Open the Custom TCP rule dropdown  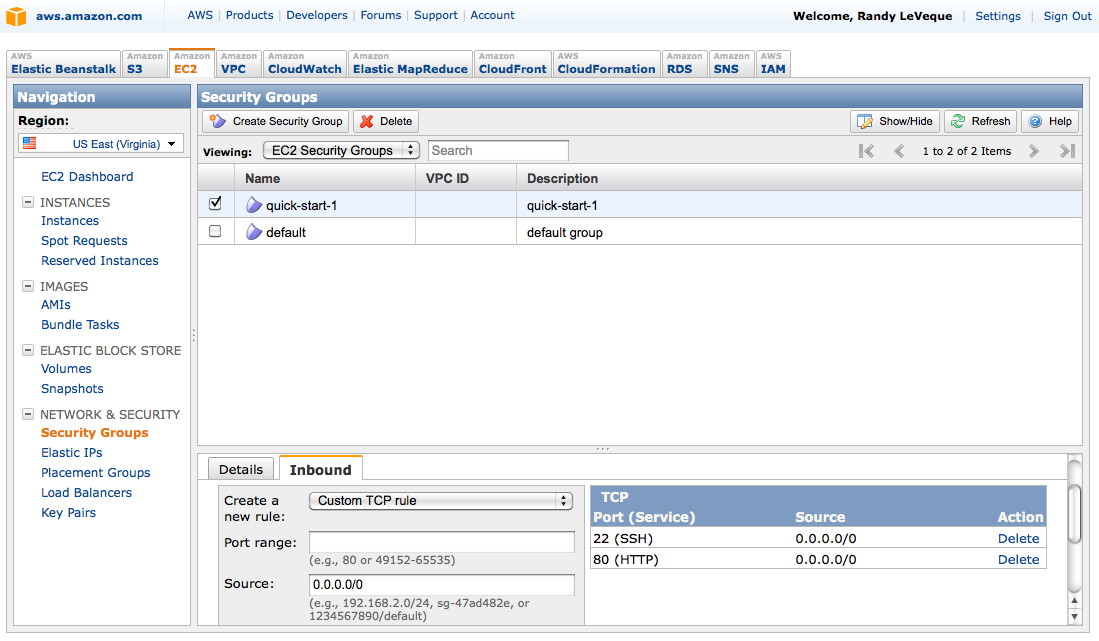point(440,500)
